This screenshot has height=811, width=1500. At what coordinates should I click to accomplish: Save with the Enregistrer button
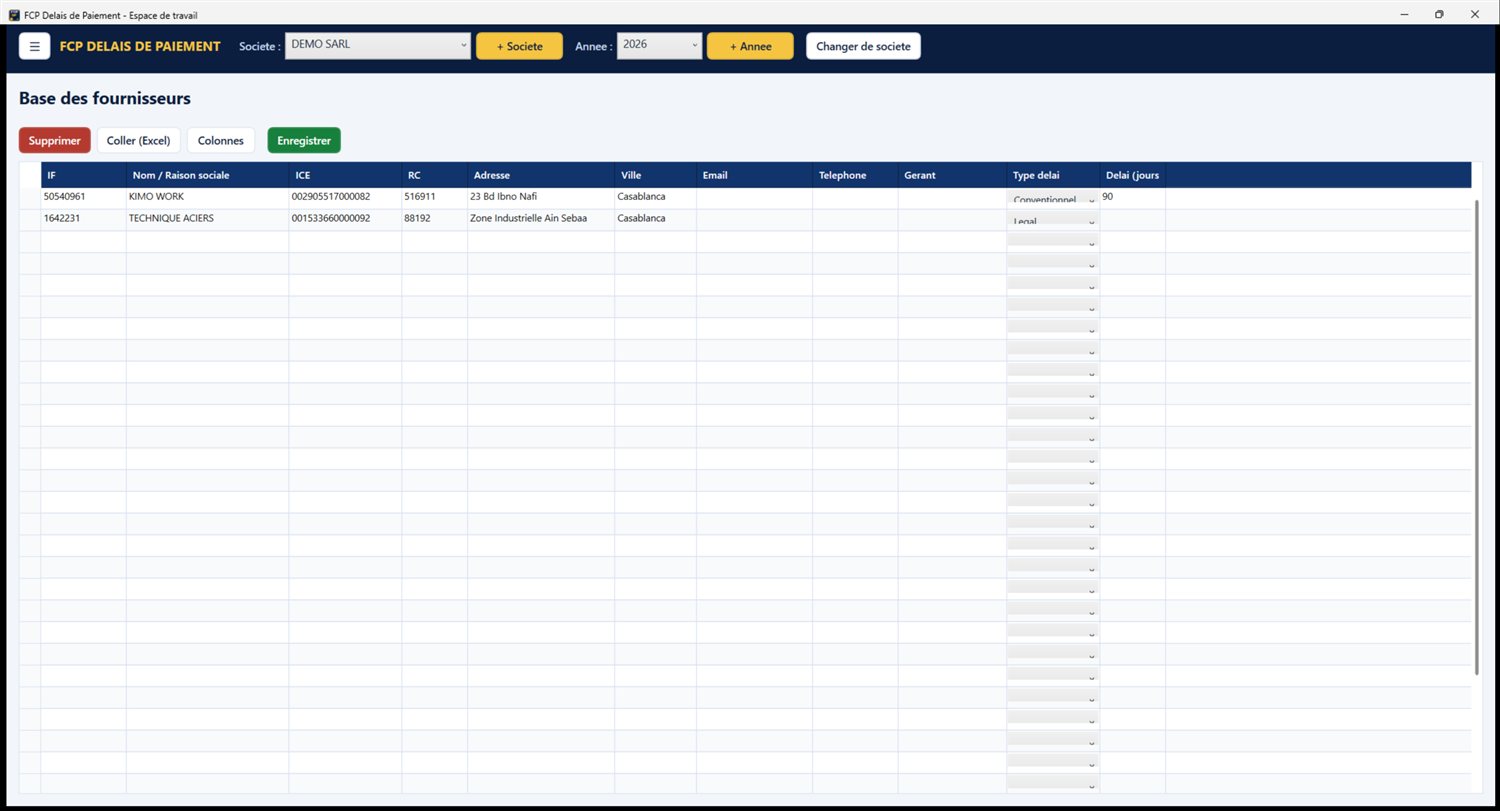[x=304, y=141]
